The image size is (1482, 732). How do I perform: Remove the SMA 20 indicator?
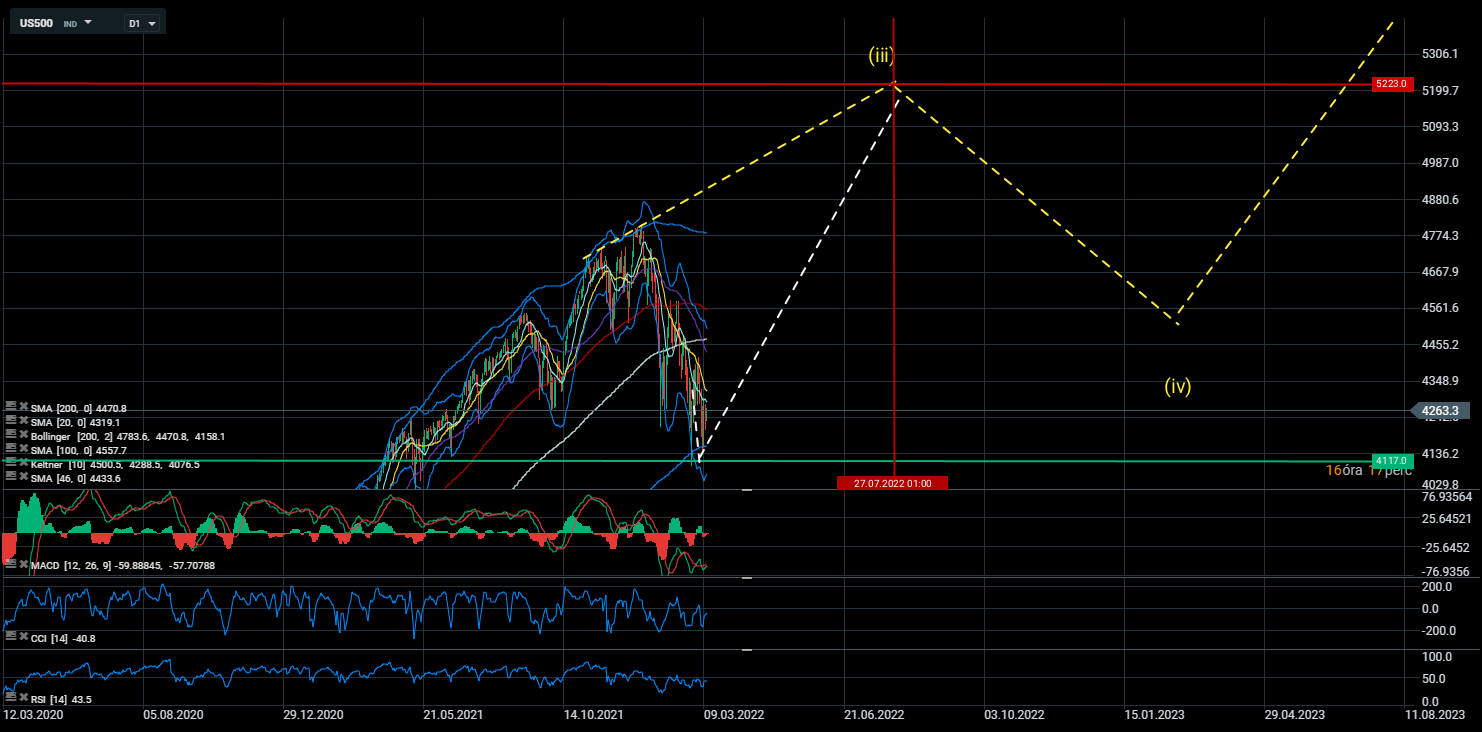pyautogui.click(x=23, y=422)
